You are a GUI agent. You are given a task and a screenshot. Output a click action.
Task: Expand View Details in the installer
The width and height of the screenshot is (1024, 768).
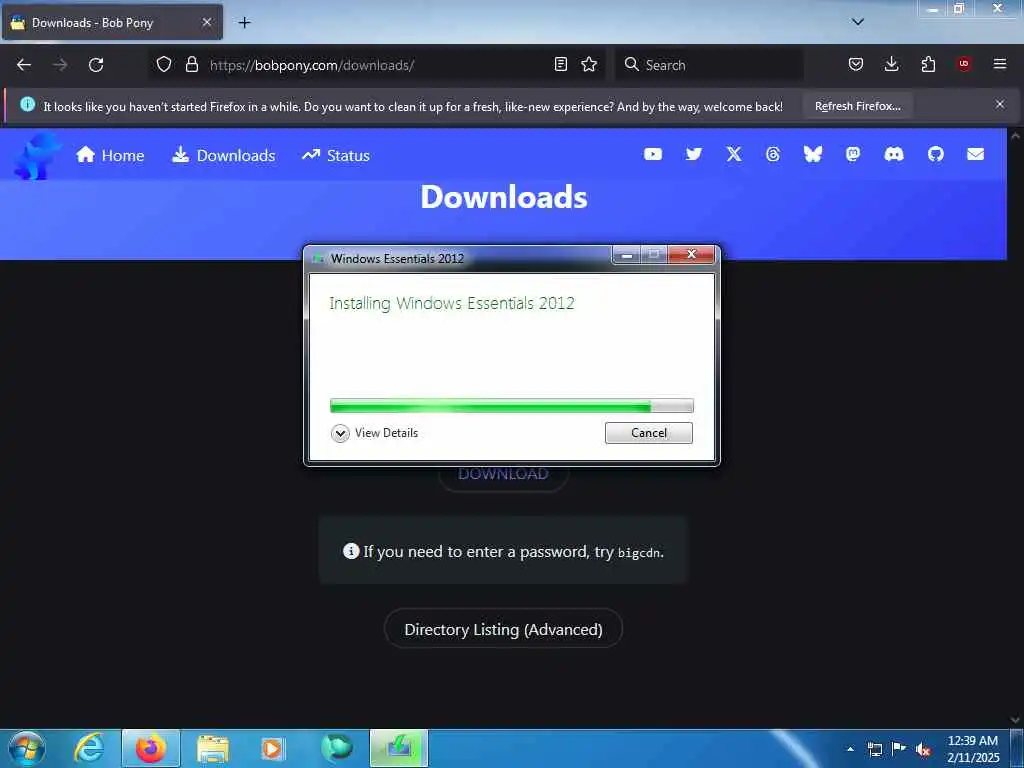[374, 433]
